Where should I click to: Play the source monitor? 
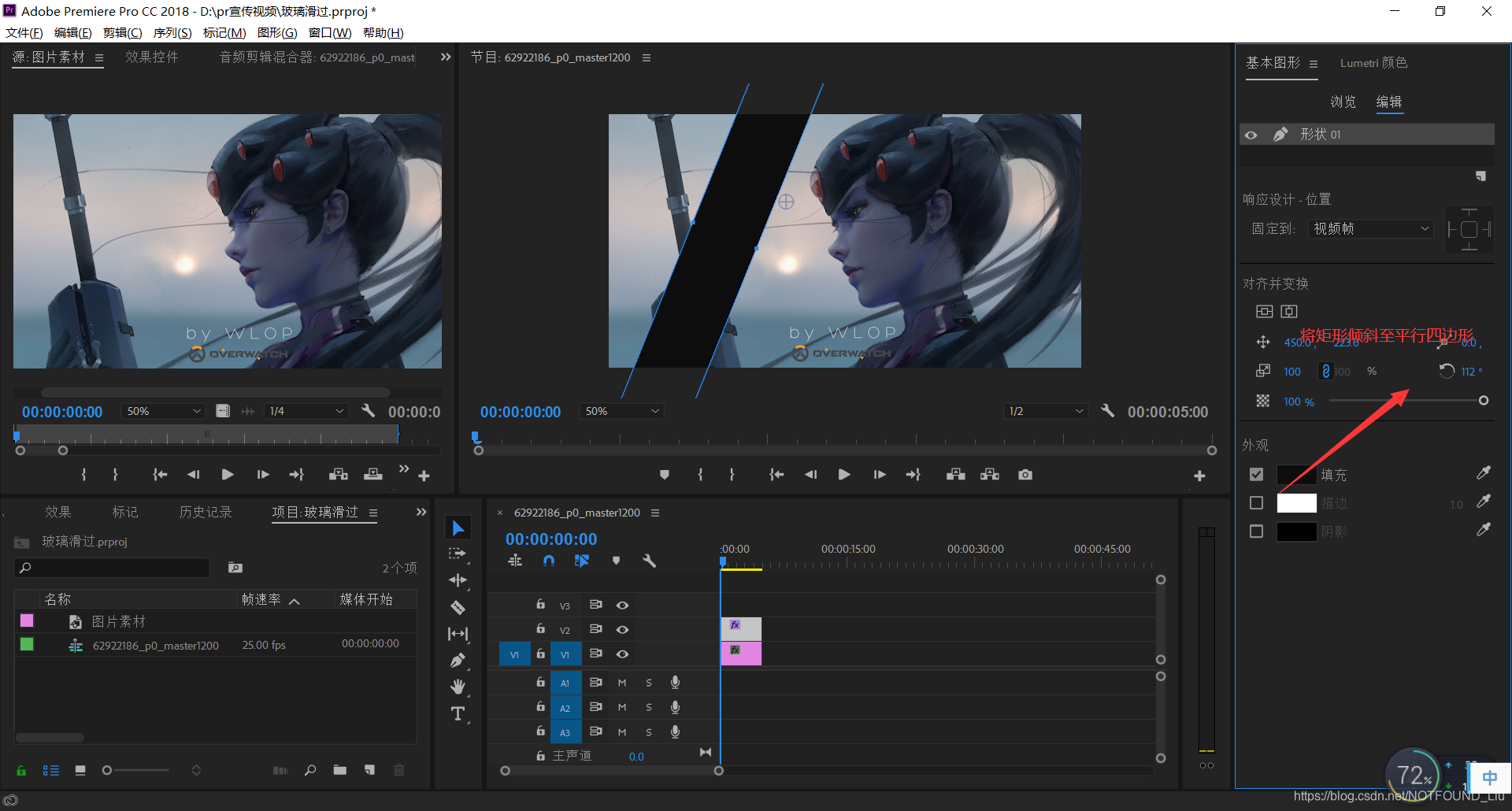tap(228, 475)
